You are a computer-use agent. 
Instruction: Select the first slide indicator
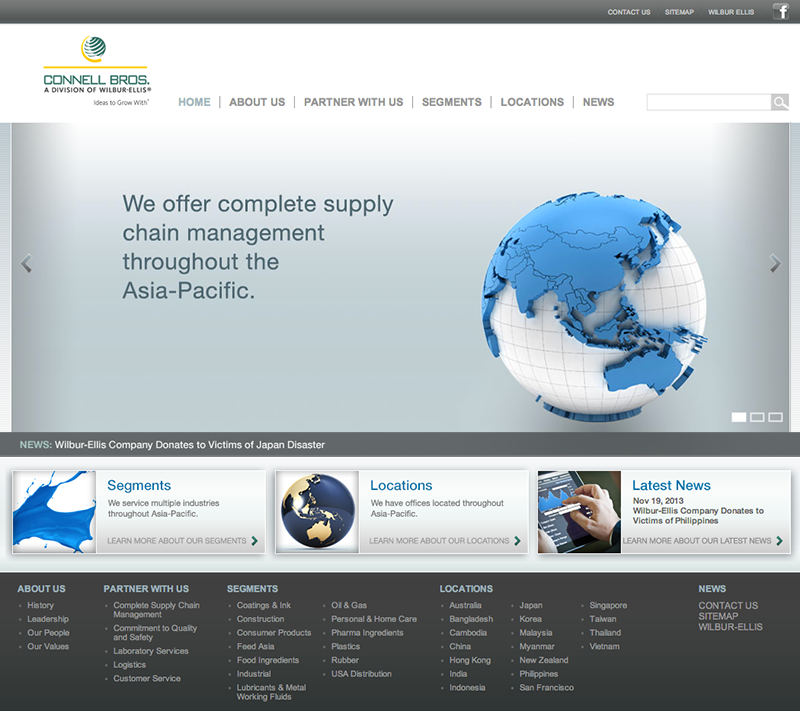(x=739, y=417)
